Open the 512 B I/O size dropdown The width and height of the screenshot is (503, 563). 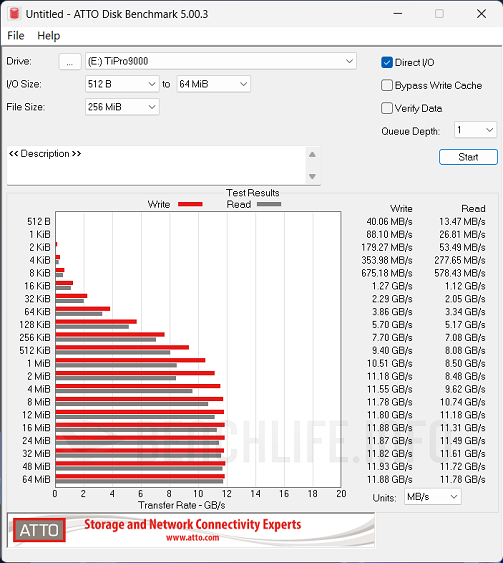coord(122,84)
